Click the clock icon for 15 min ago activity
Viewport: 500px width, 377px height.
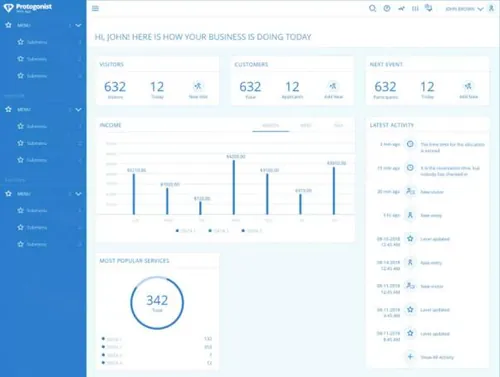pos(410,168)
